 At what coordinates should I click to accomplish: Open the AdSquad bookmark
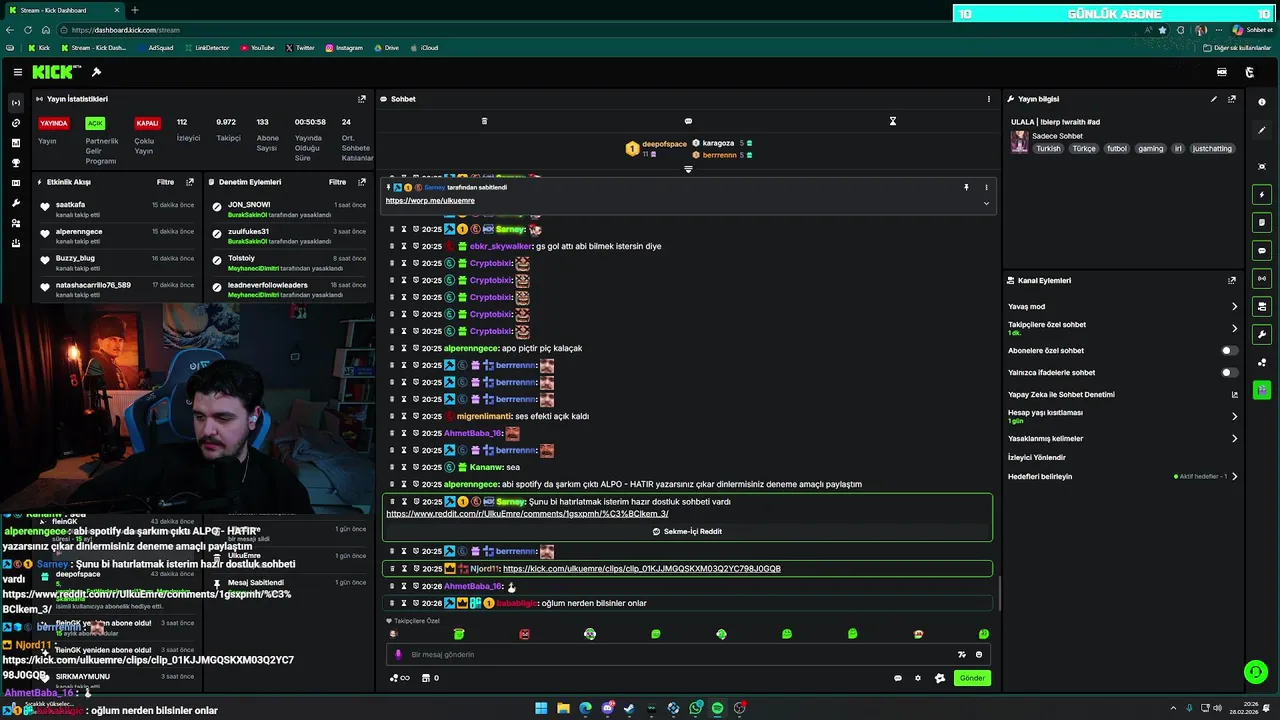pos(155,48)
